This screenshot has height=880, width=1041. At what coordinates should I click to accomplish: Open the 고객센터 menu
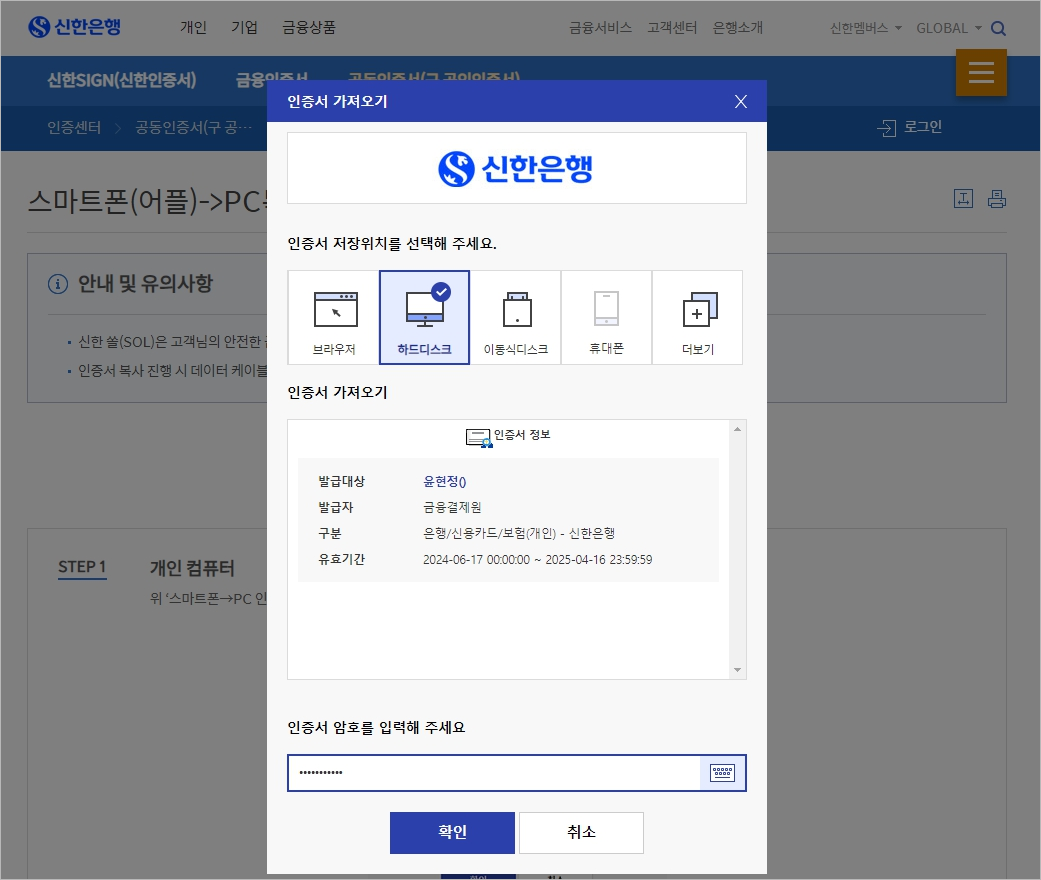[672, 27]
